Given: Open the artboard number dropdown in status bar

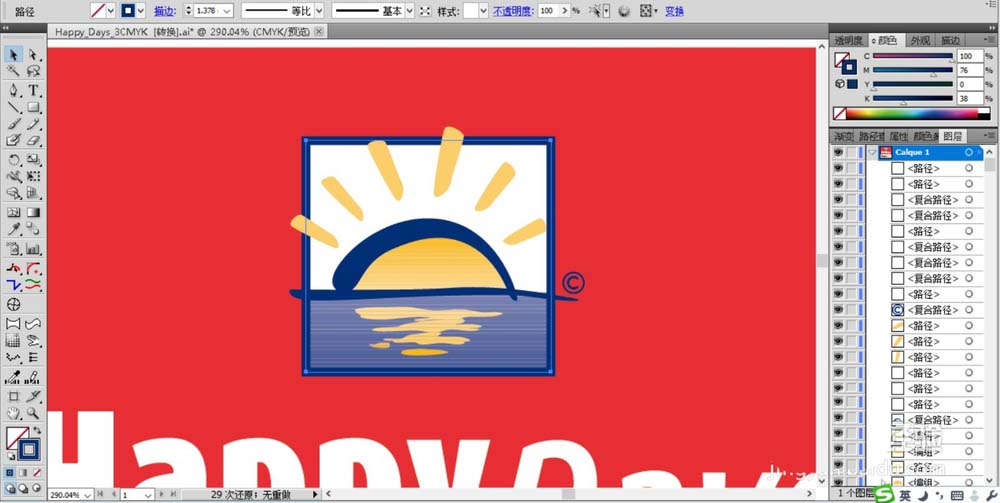Looking at the screenshot, I should 149,495.
